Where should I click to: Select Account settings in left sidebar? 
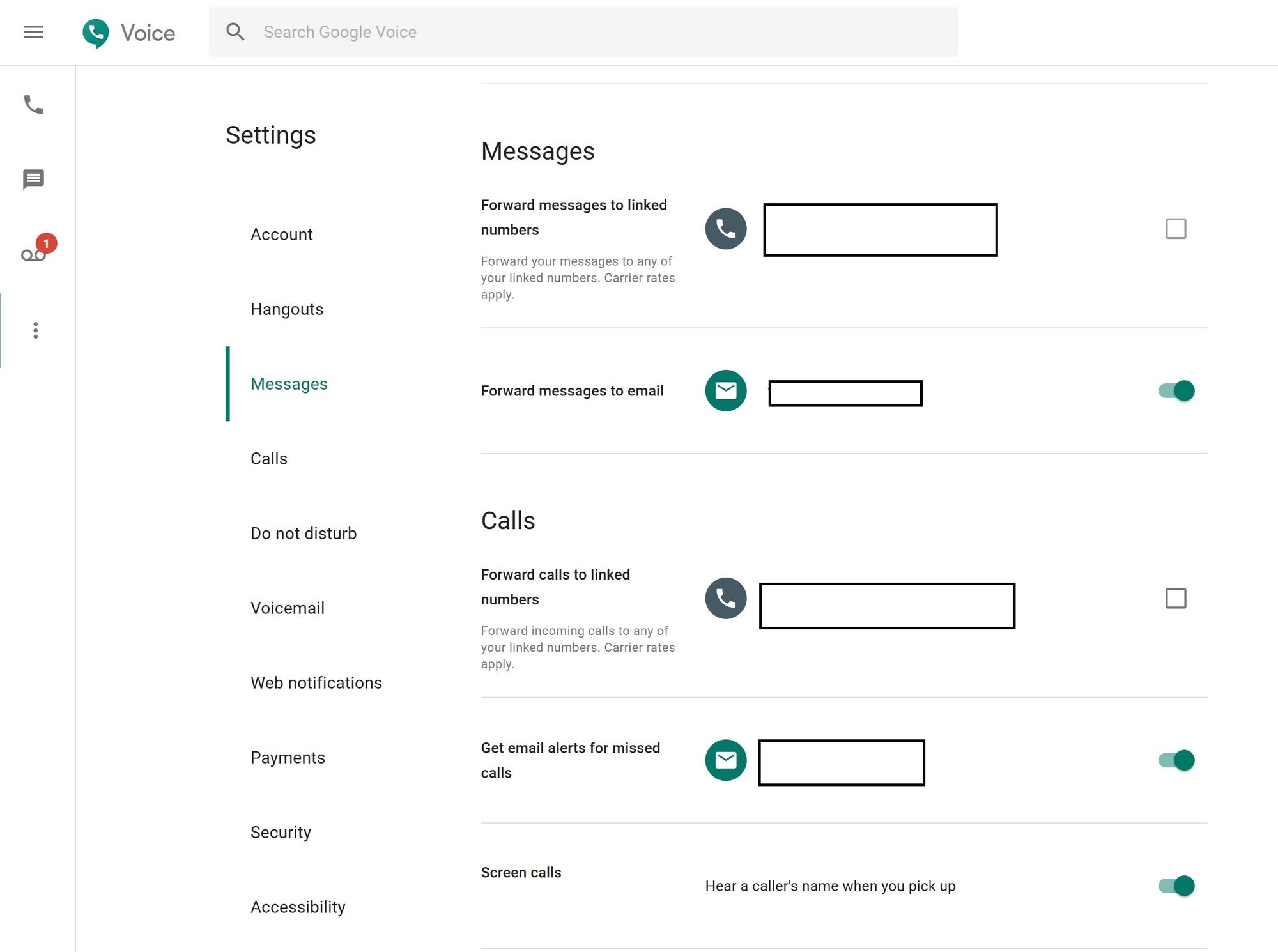[281, 234]
